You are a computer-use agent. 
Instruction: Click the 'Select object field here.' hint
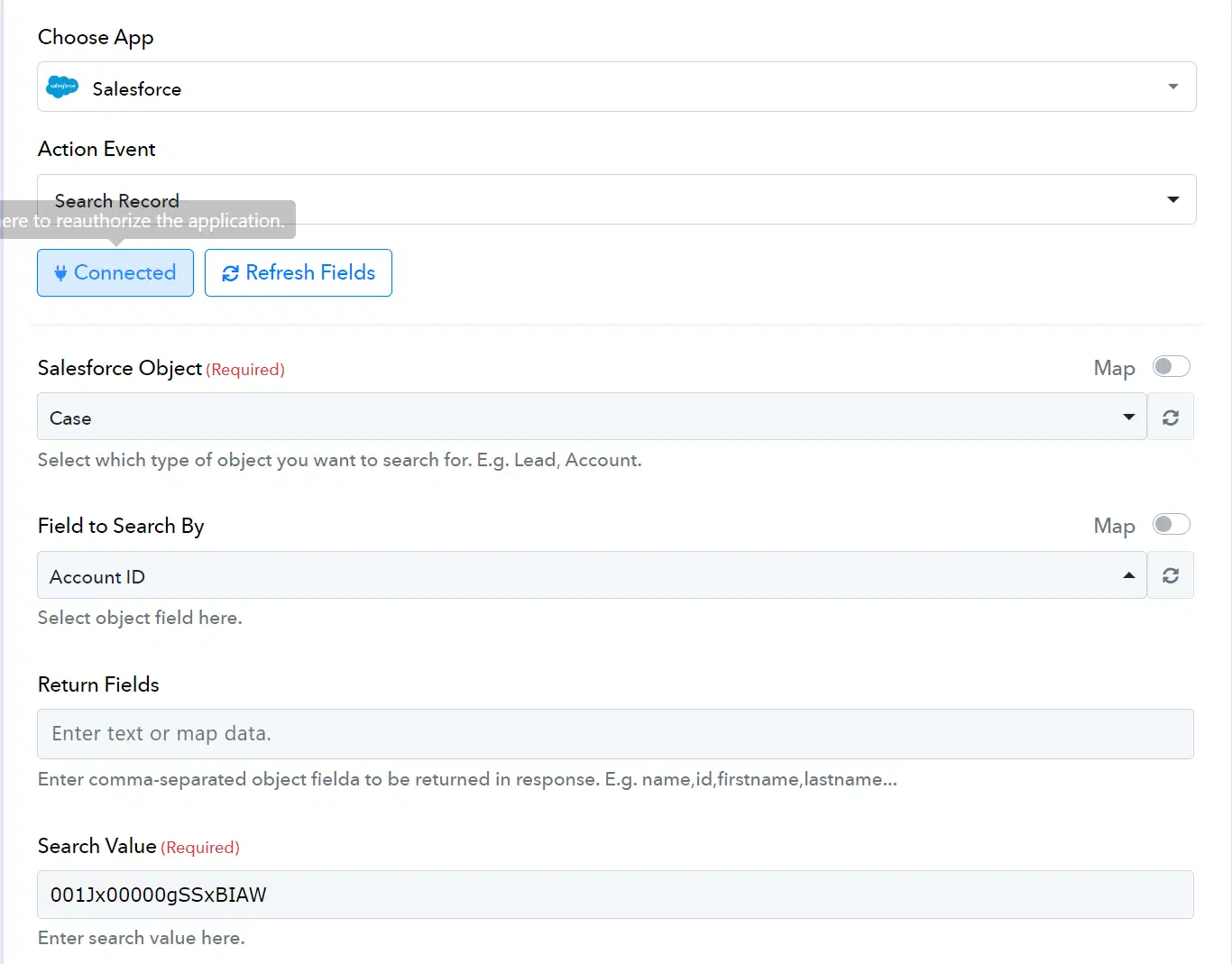[x=140, y=618]
